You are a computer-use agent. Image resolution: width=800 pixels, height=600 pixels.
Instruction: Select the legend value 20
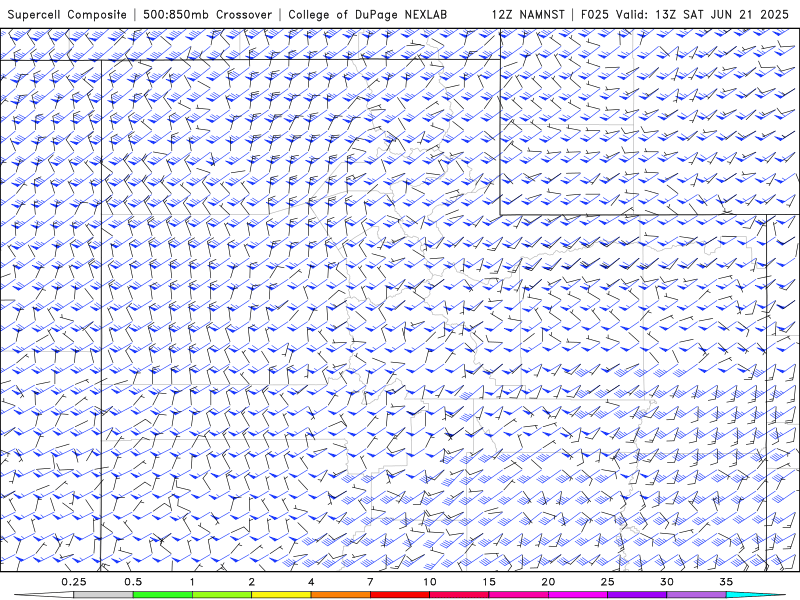point(548,582)
